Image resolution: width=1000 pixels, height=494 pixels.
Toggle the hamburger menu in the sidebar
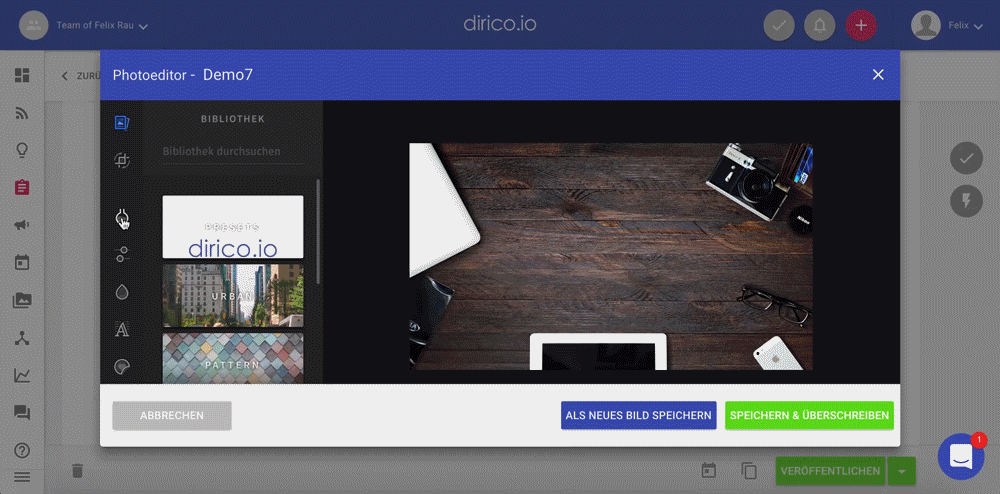(22, 477)
